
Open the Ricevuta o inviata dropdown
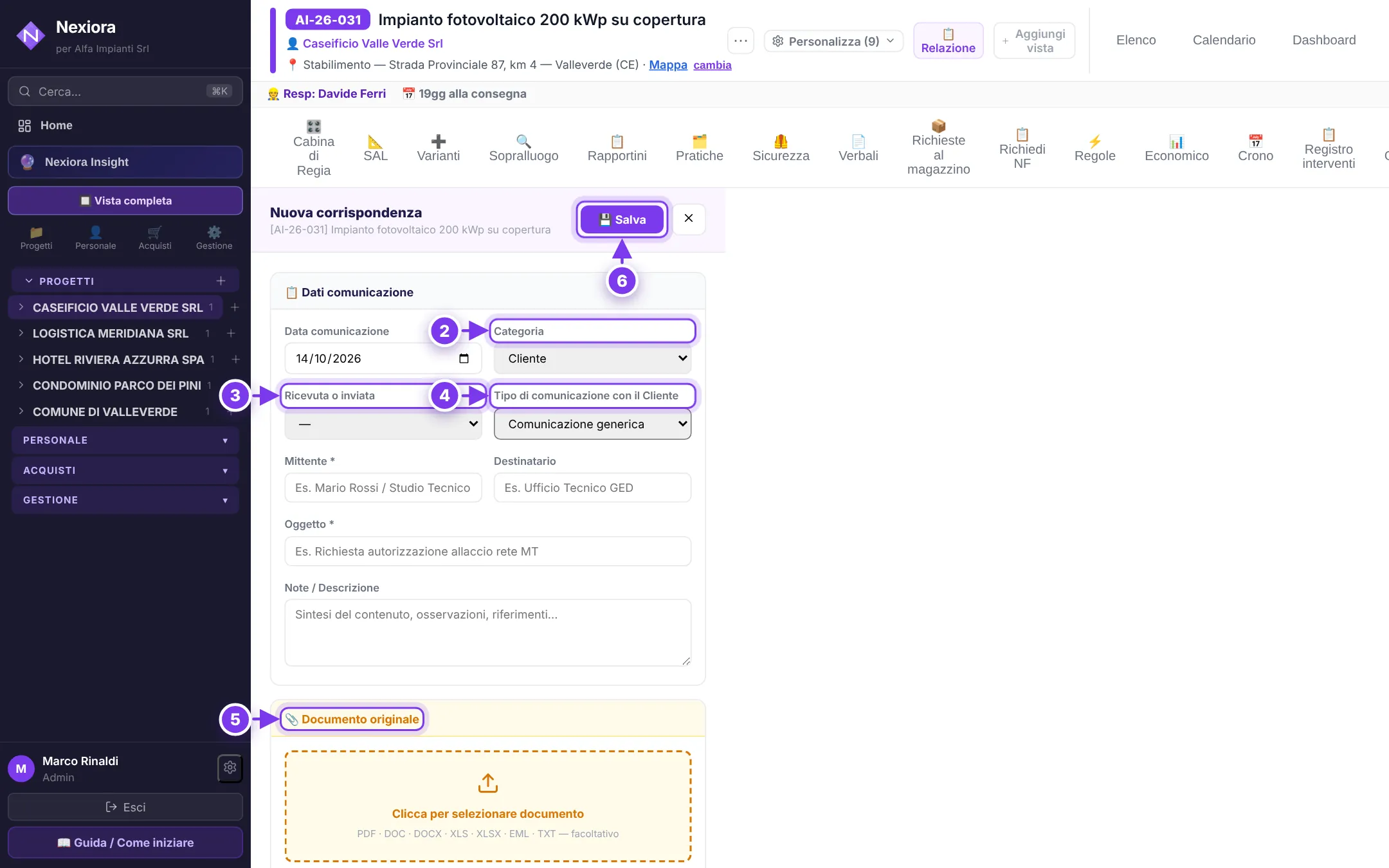tap(383, 424)
